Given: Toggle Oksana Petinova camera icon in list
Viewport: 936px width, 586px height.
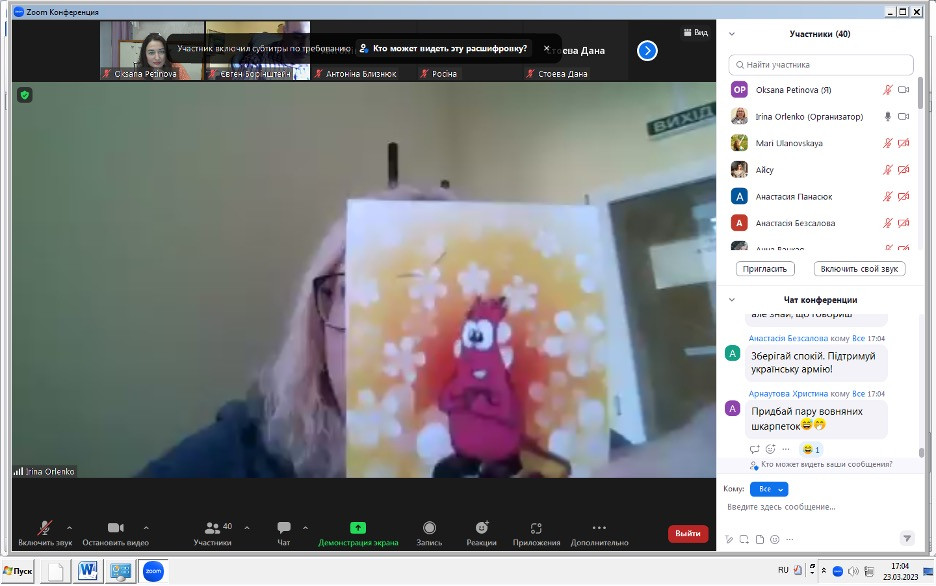Looking at the screenshot, I should click(x=904, y=90).
